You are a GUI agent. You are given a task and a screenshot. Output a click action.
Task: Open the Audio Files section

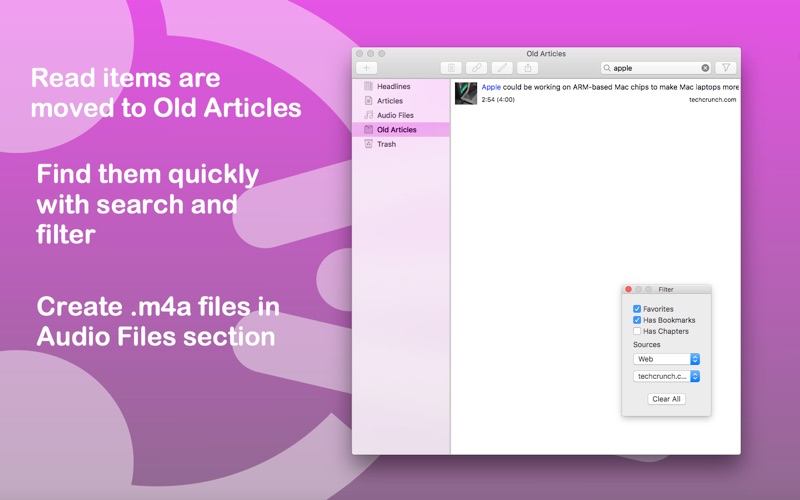click(401, 115)
